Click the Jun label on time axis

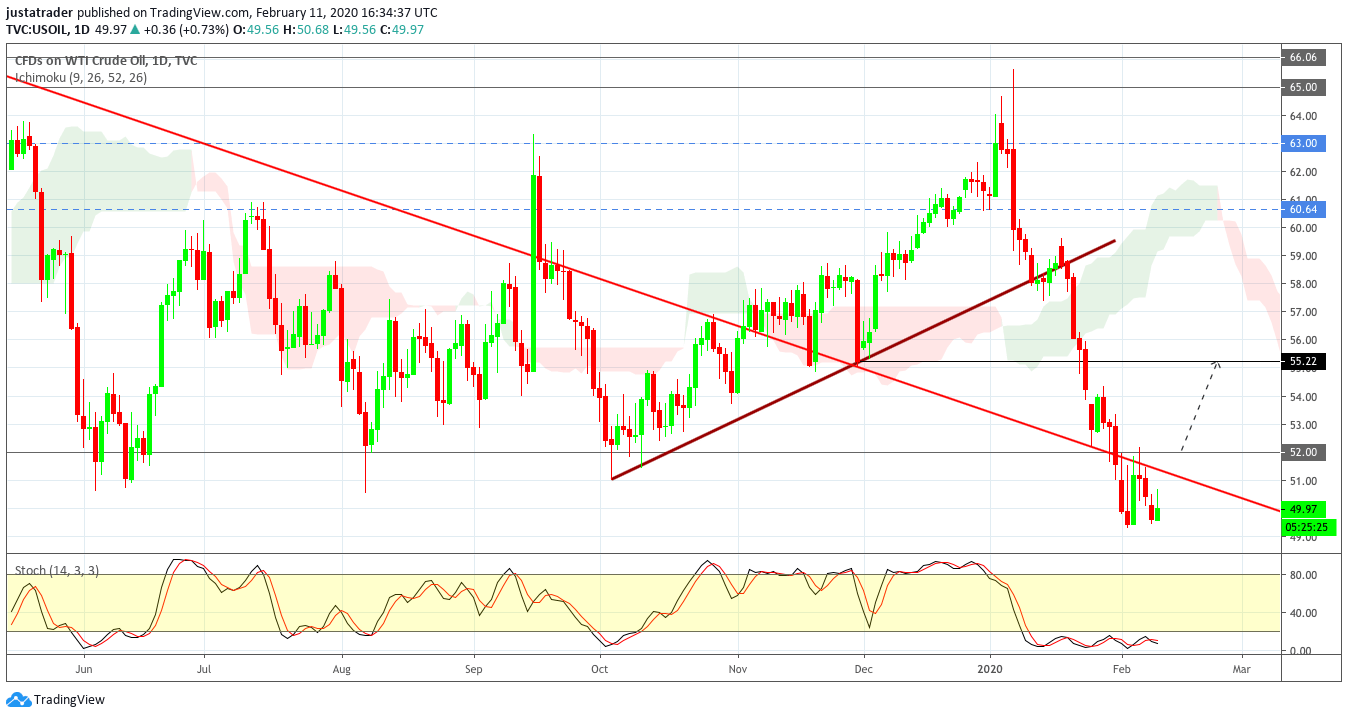coord(84,669)
